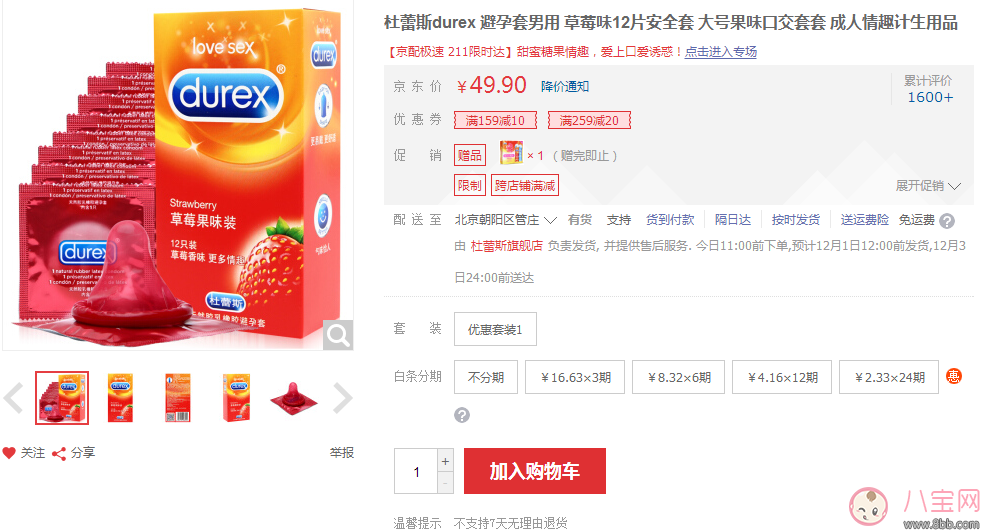Select the ¥2.33×24期 installment option
The image size is (988, 532).
(888, 378)
